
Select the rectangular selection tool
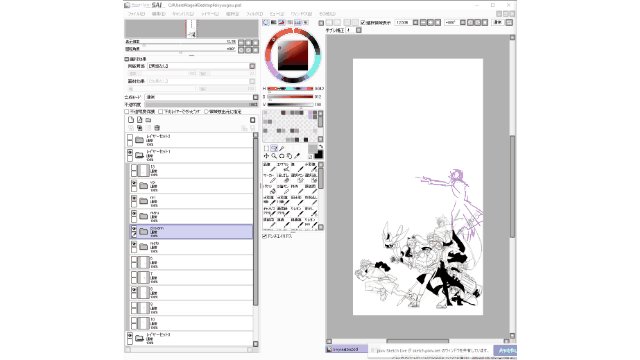coord(266,149)
